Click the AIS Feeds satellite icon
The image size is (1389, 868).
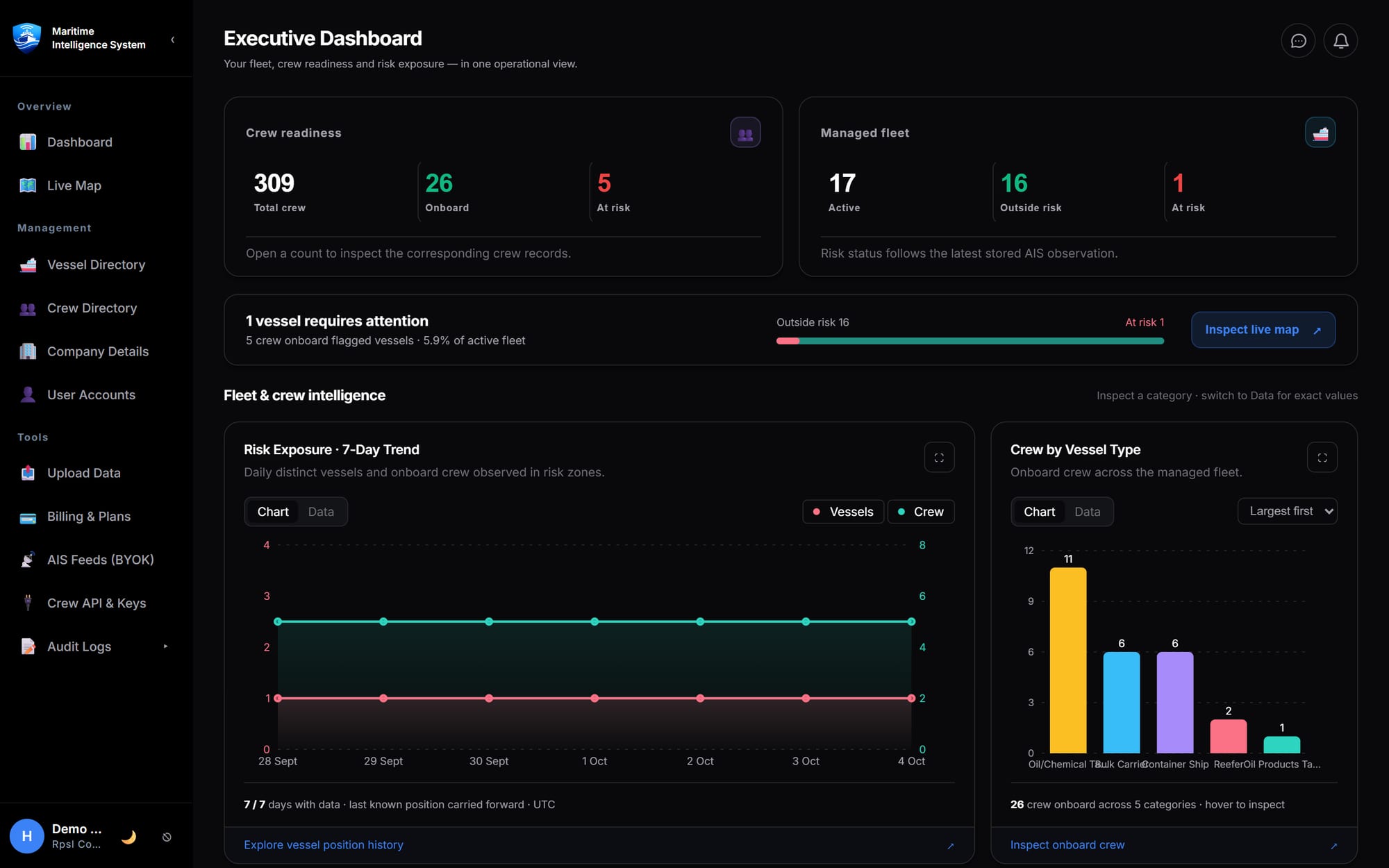pos(28,560)
